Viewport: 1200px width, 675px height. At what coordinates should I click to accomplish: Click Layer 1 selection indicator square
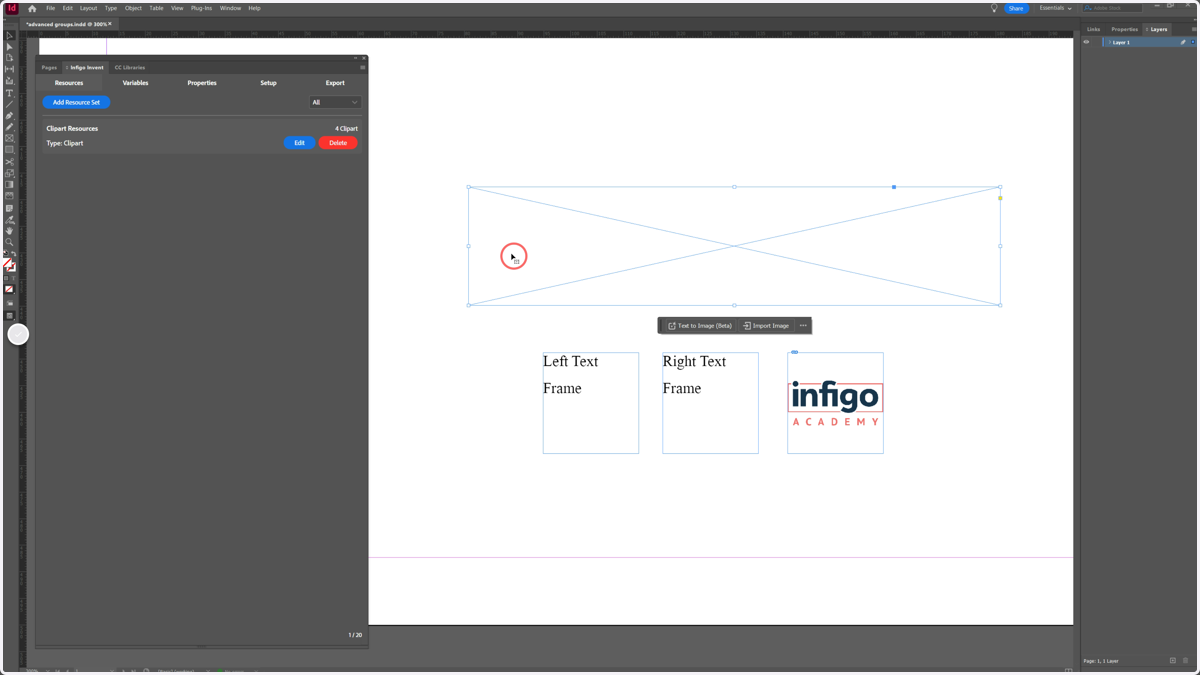tap(1193, 42)
